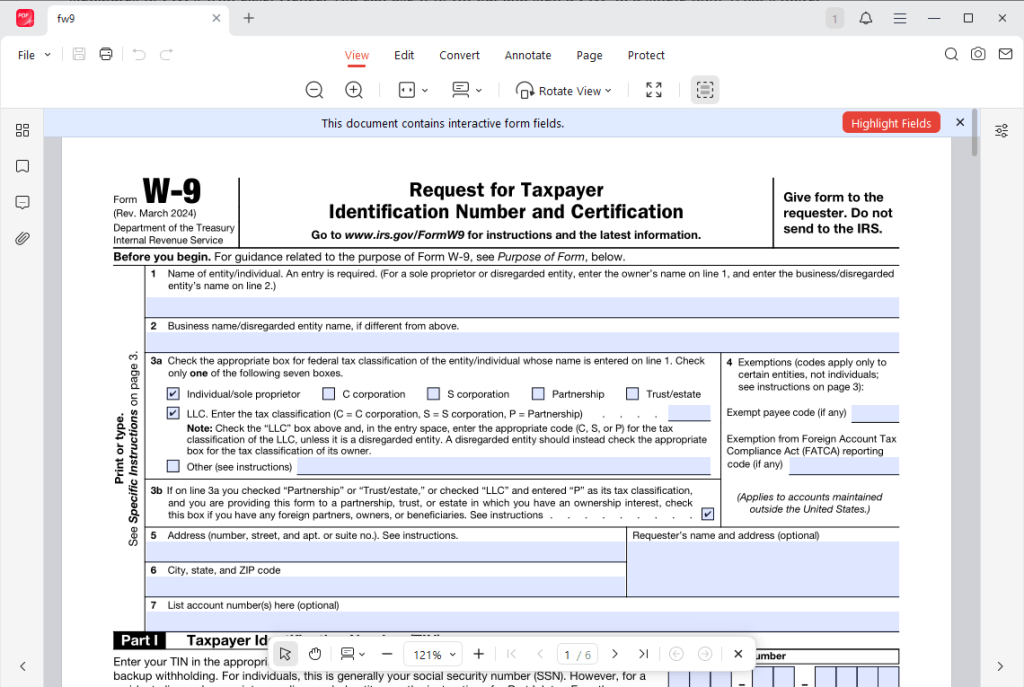1024x687 pixels.
Task: Open the attachments paperclip panel
Action: coord(22,238)
